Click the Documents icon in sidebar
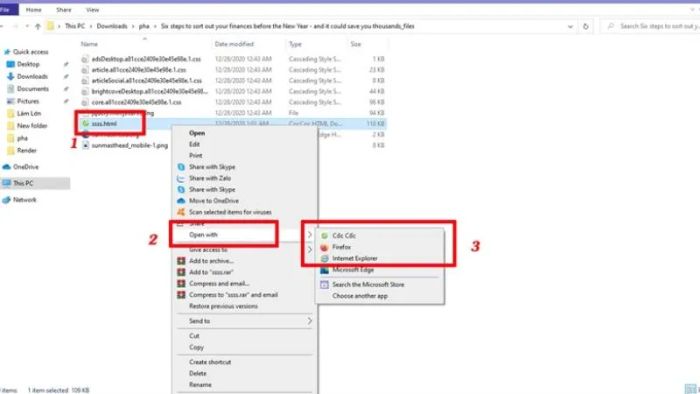The height and width of the screenshot is (394, 700). coord(11,89)
